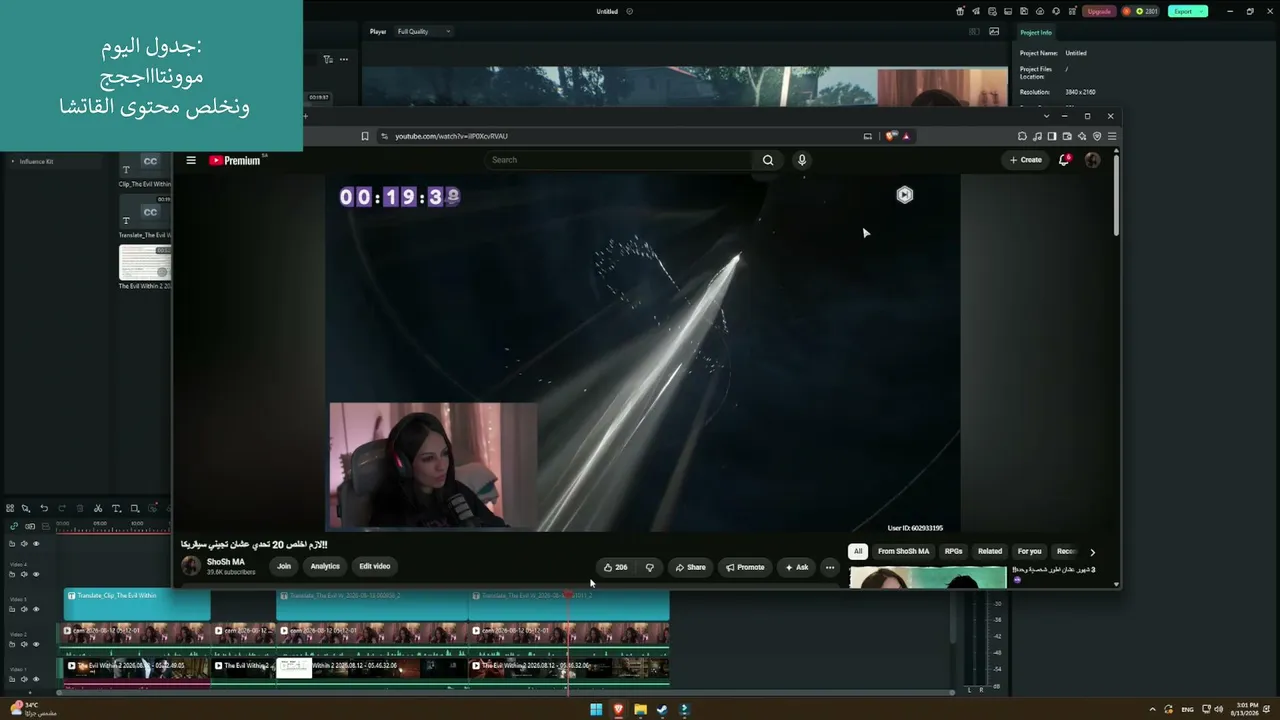
Task: Select the All filter chip on YouTube
Action: point(857,551)
